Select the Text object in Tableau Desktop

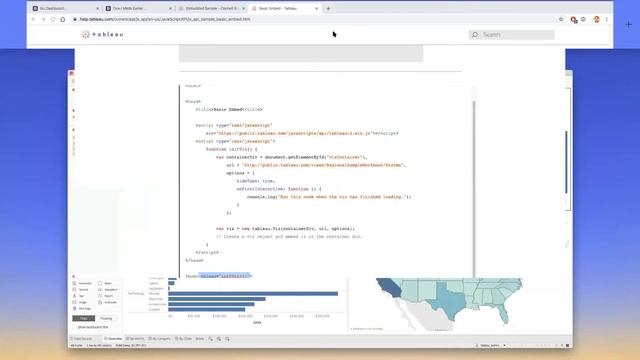78,296
